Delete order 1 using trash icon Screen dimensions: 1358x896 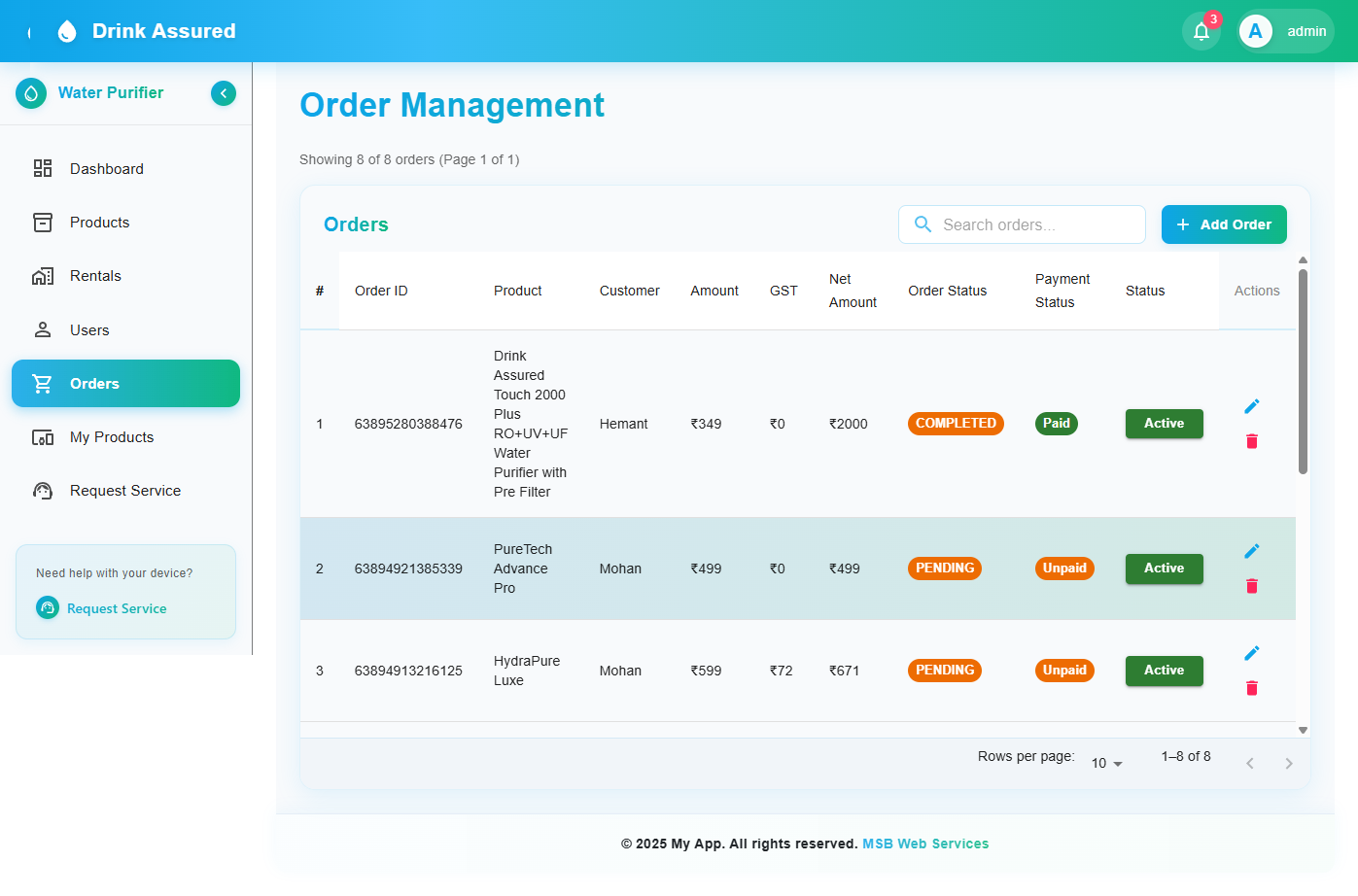(x=1252, y=441)
